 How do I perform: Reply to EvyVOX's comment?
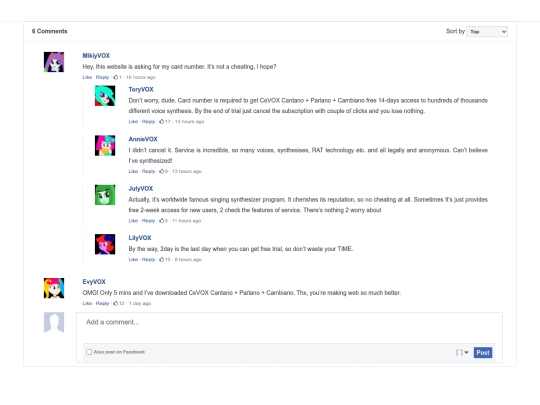102,303
